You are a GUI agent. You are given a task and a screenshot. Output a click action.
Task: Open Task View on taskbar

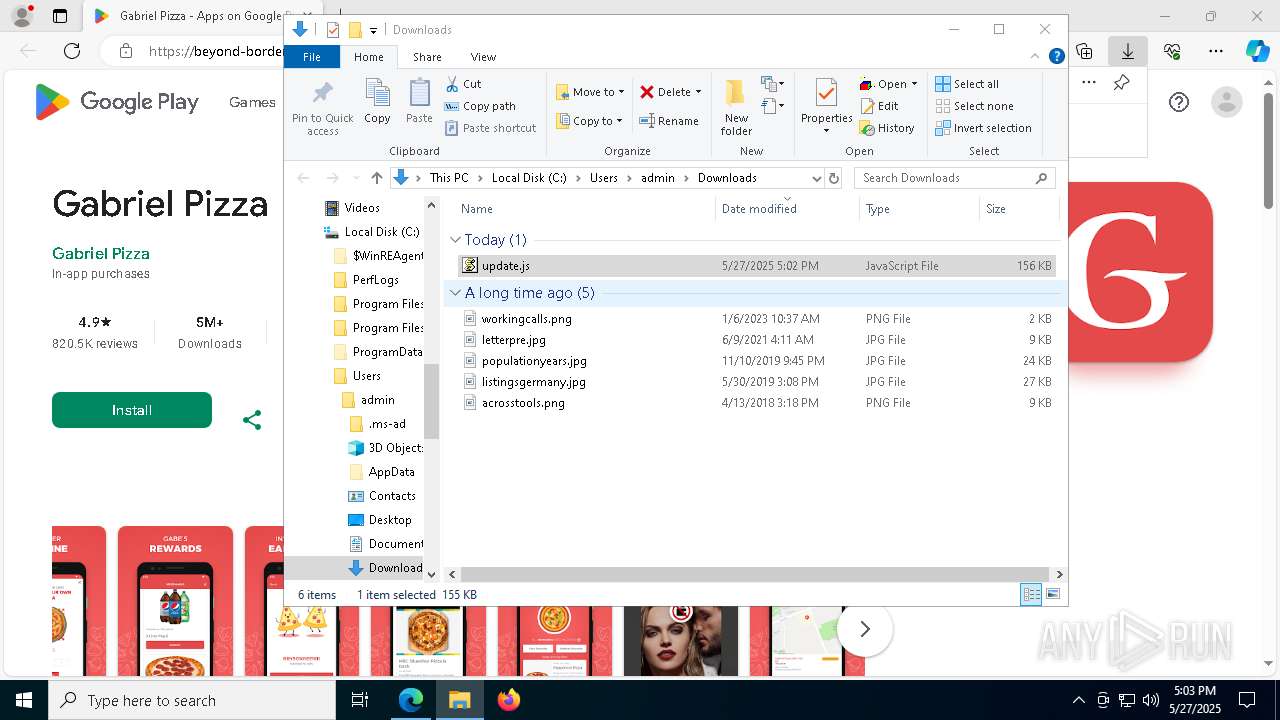[361, 700]
